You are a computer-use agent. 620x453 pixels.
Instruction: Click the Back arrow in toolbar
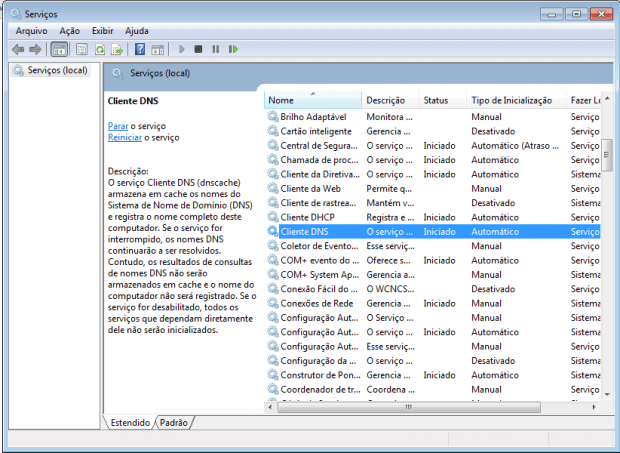18,49
